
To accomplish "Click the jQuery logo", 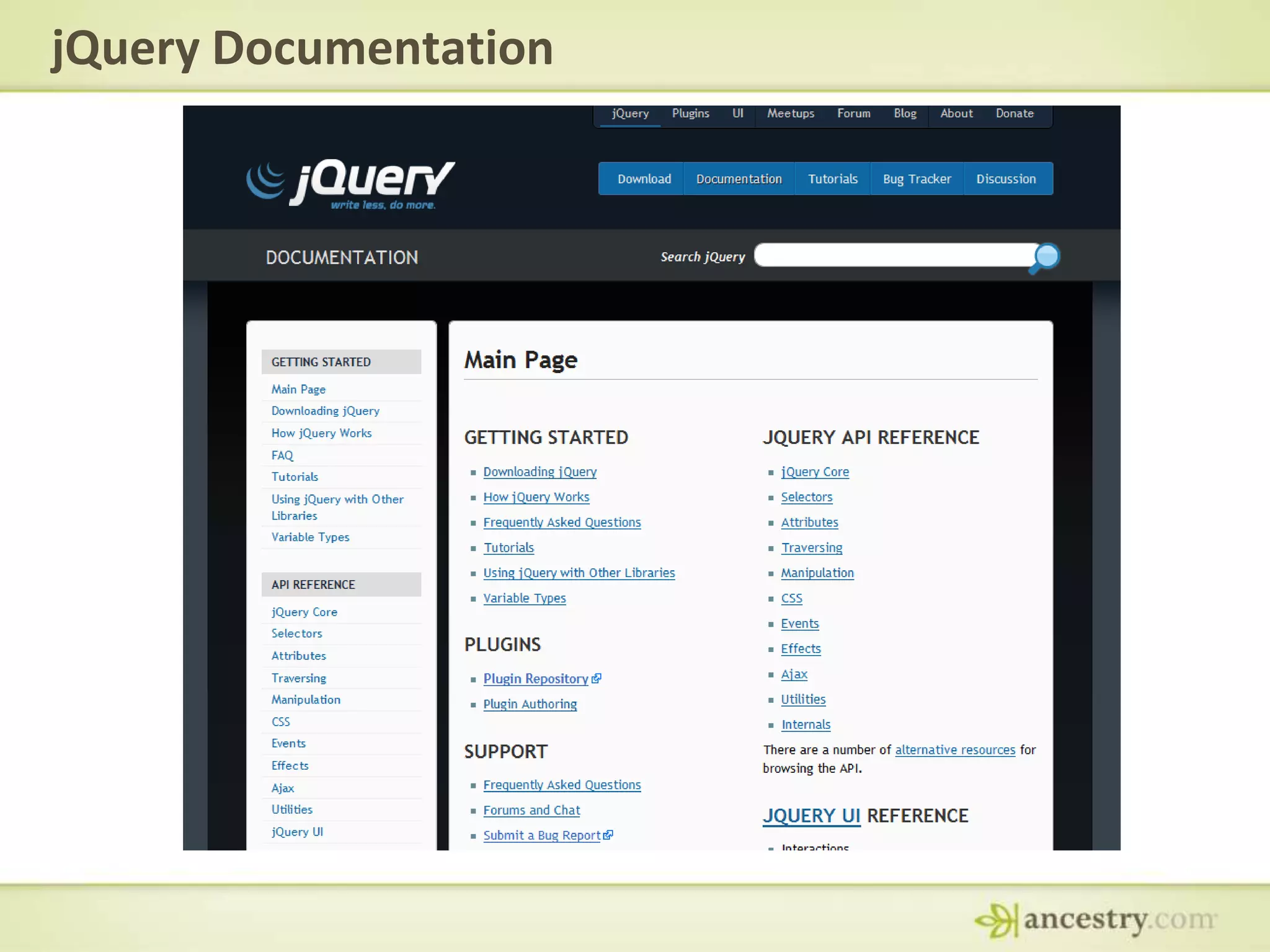I will [351, 185].
